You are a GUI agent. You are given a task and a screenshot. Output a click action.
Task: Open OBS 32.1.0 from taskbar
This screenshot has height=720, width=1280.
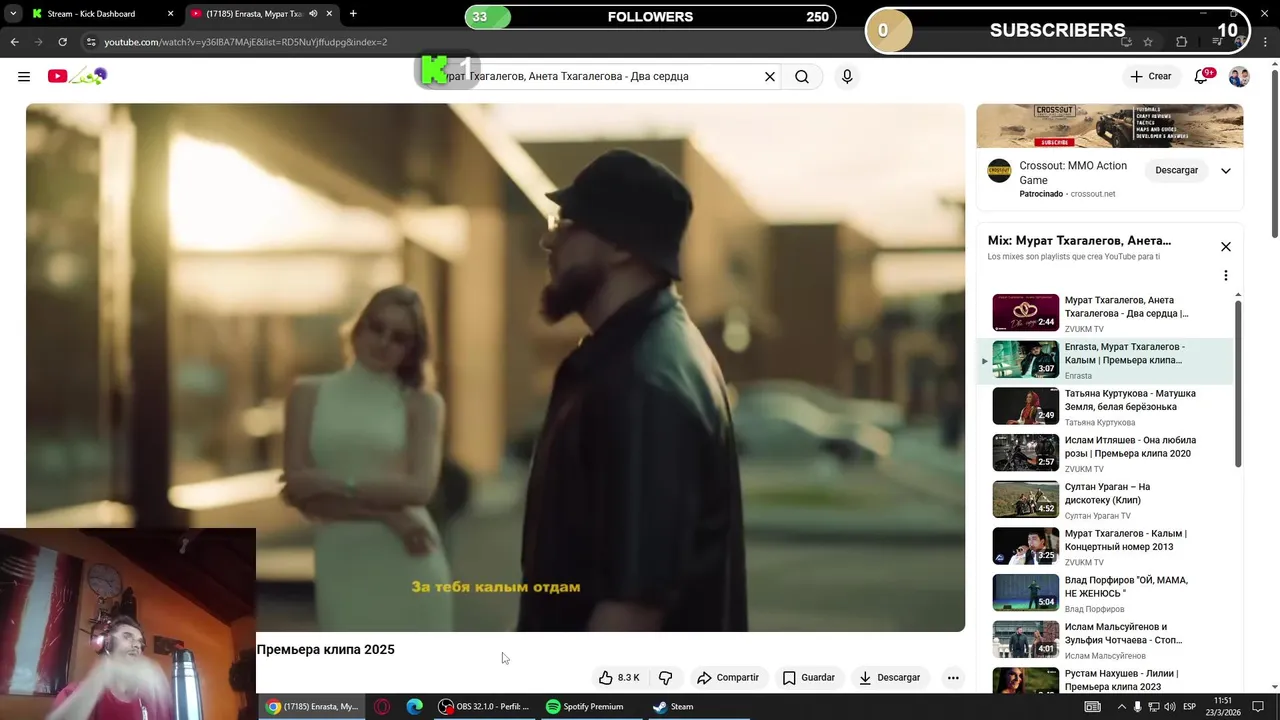click(x=485, y=706)
